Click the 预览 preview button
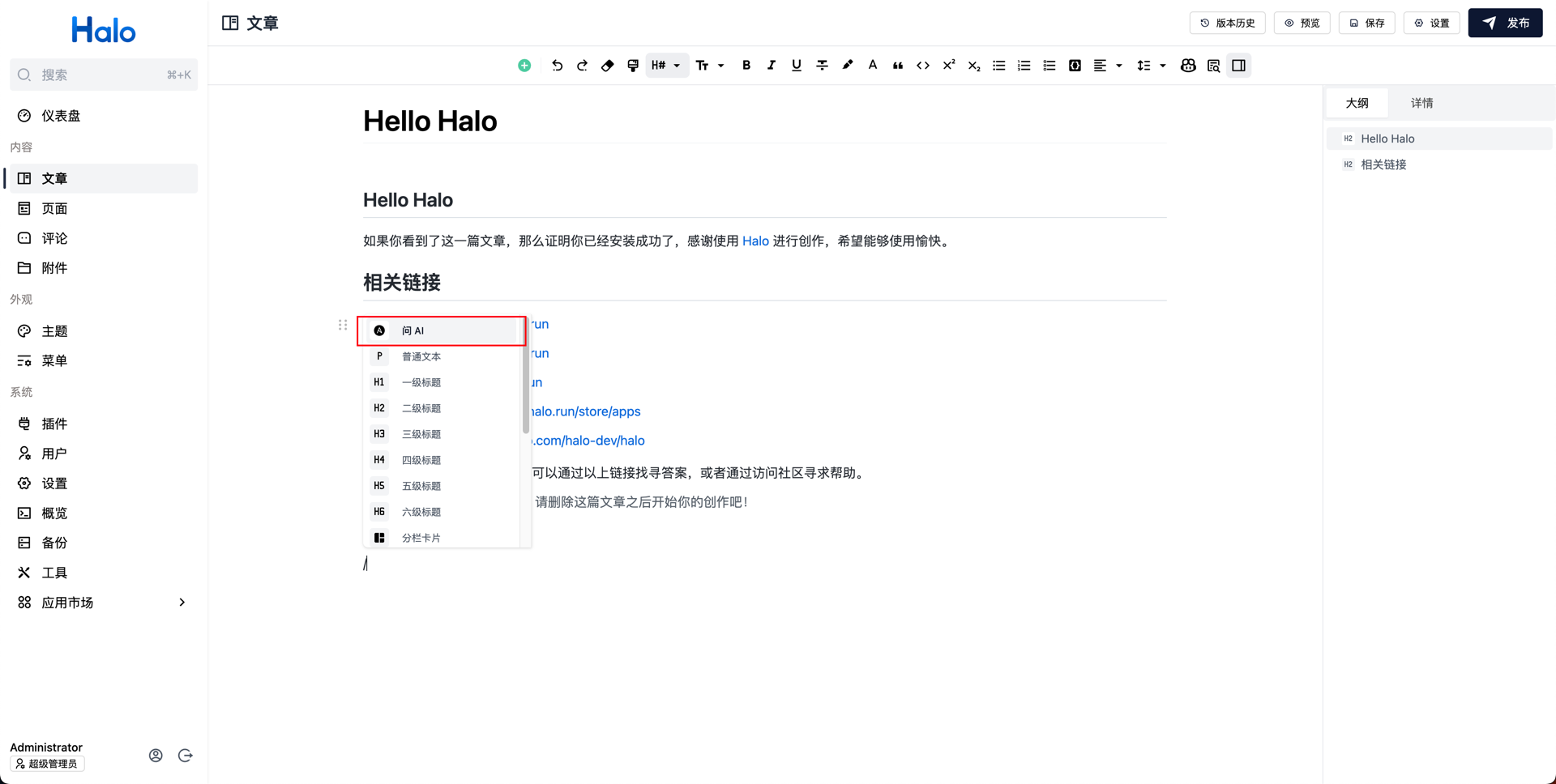The width and height of the screenshot is (1556, 784). [1302, 23]
